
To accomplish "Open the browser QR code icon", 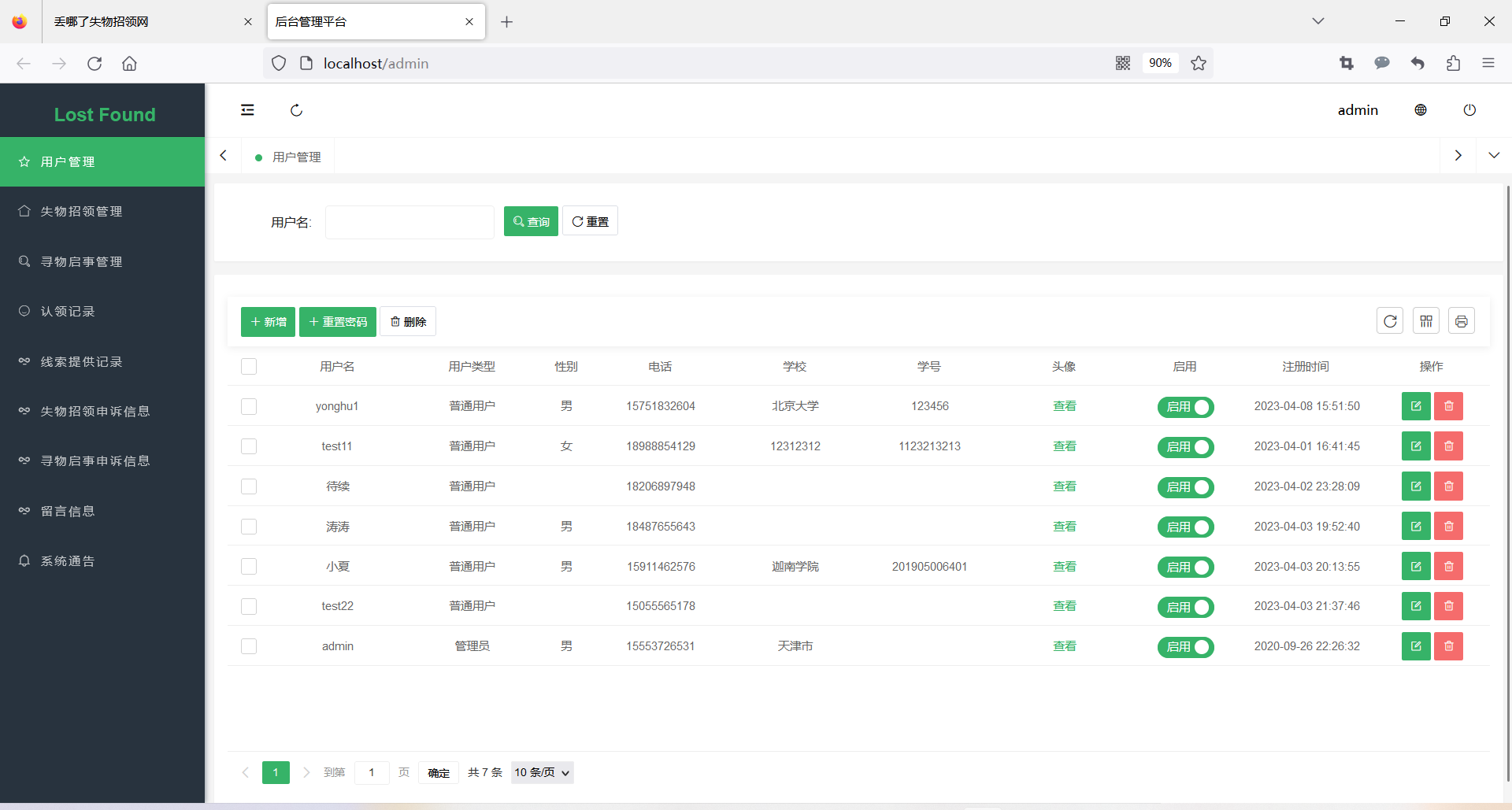I will click(x=1123, y=63).
